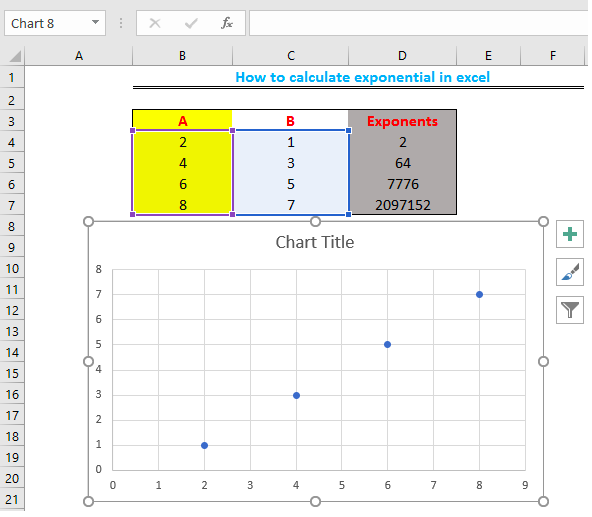This screenshot has height=517, width=592.
Task: Click the Exponents header cell
Action: [x=402, y=121]
